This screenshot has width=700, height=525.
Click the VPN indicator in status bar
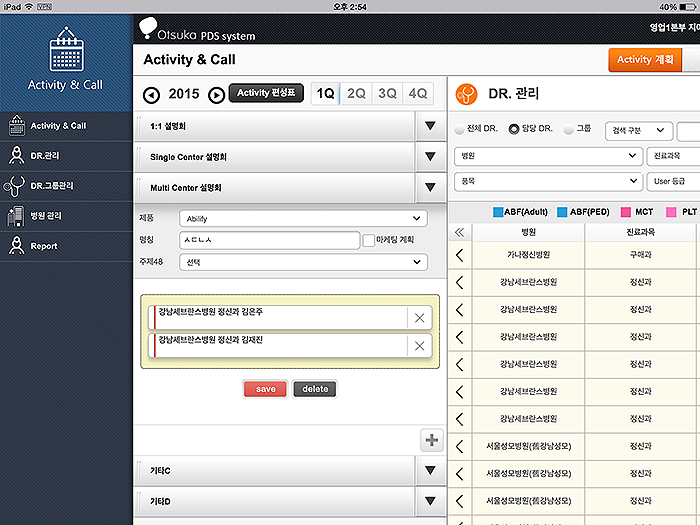(45, 7)
